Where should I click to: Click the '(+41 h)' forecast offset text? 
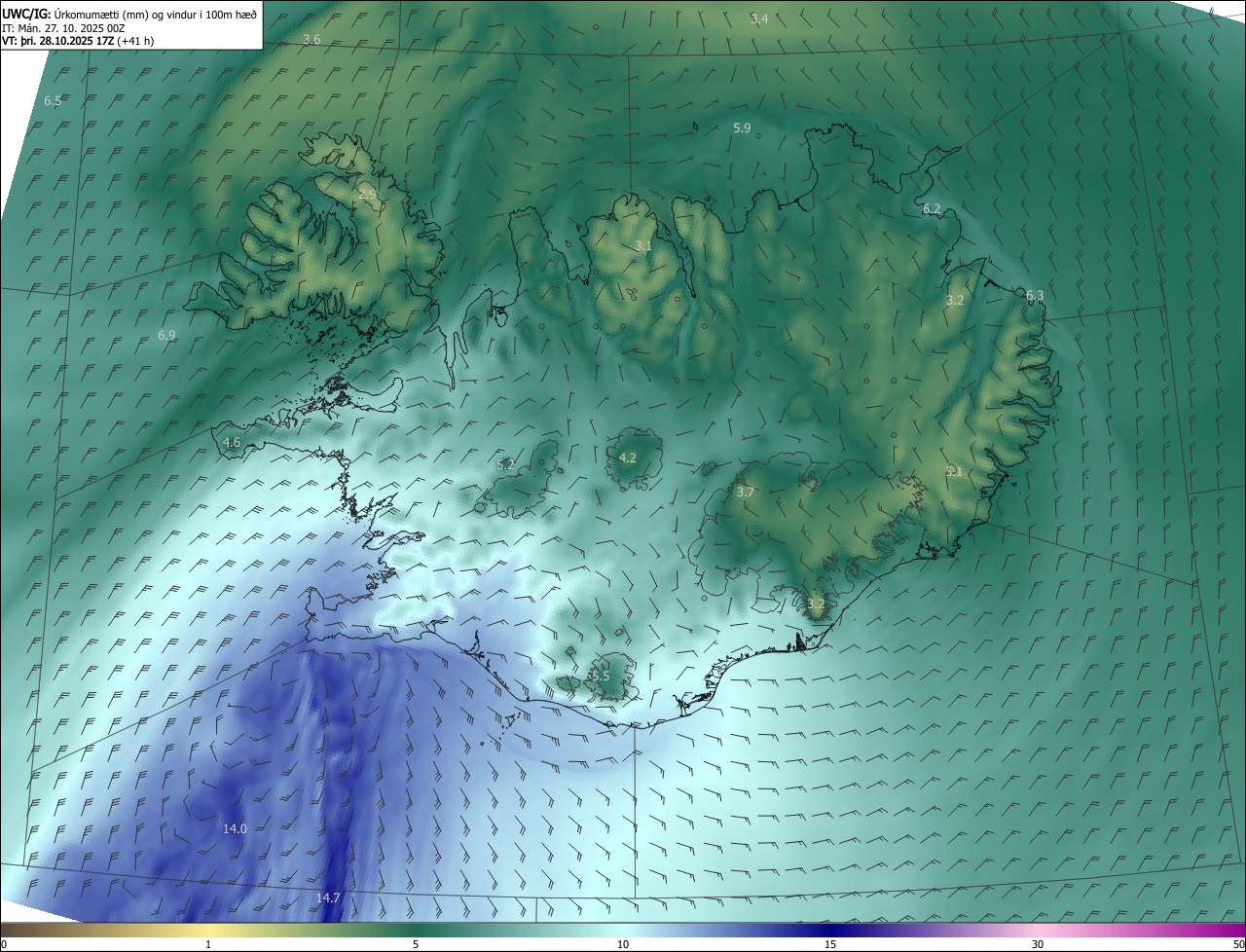click(x=135, y=41)
